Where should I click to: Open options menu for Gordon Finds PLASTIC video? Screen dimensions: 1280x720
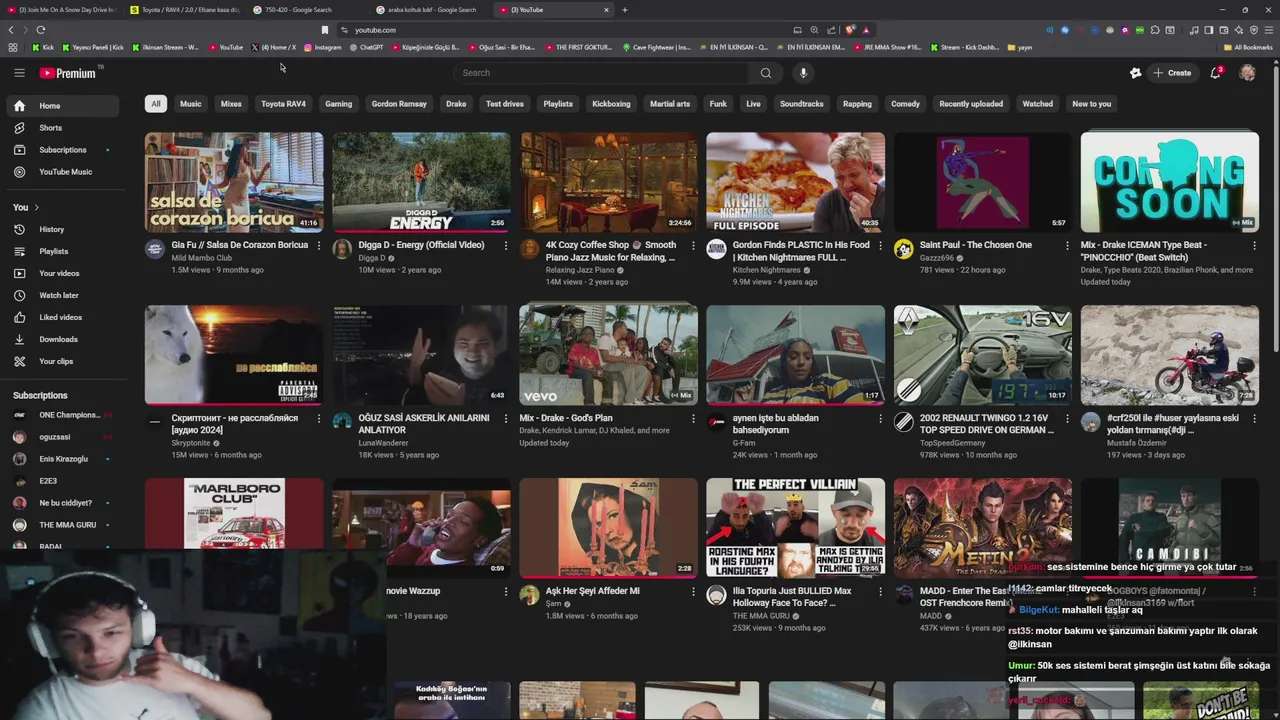[879, 246]
